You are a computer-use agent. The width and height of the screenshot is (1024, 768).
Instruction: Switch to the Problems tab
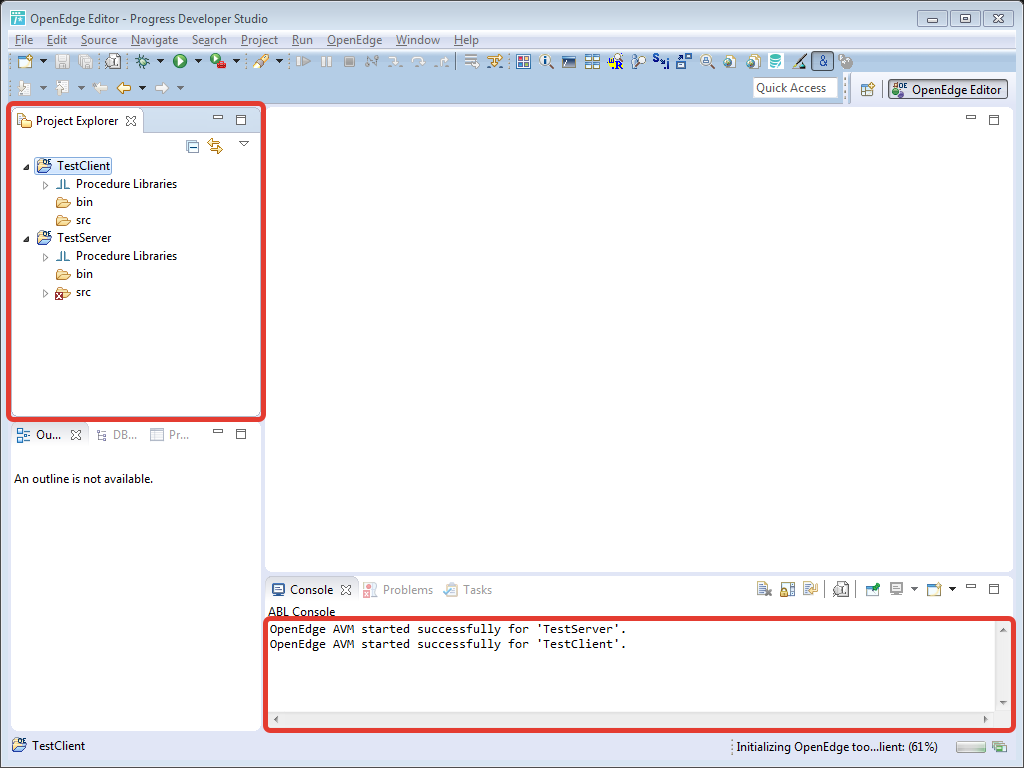tap(398, 590)
